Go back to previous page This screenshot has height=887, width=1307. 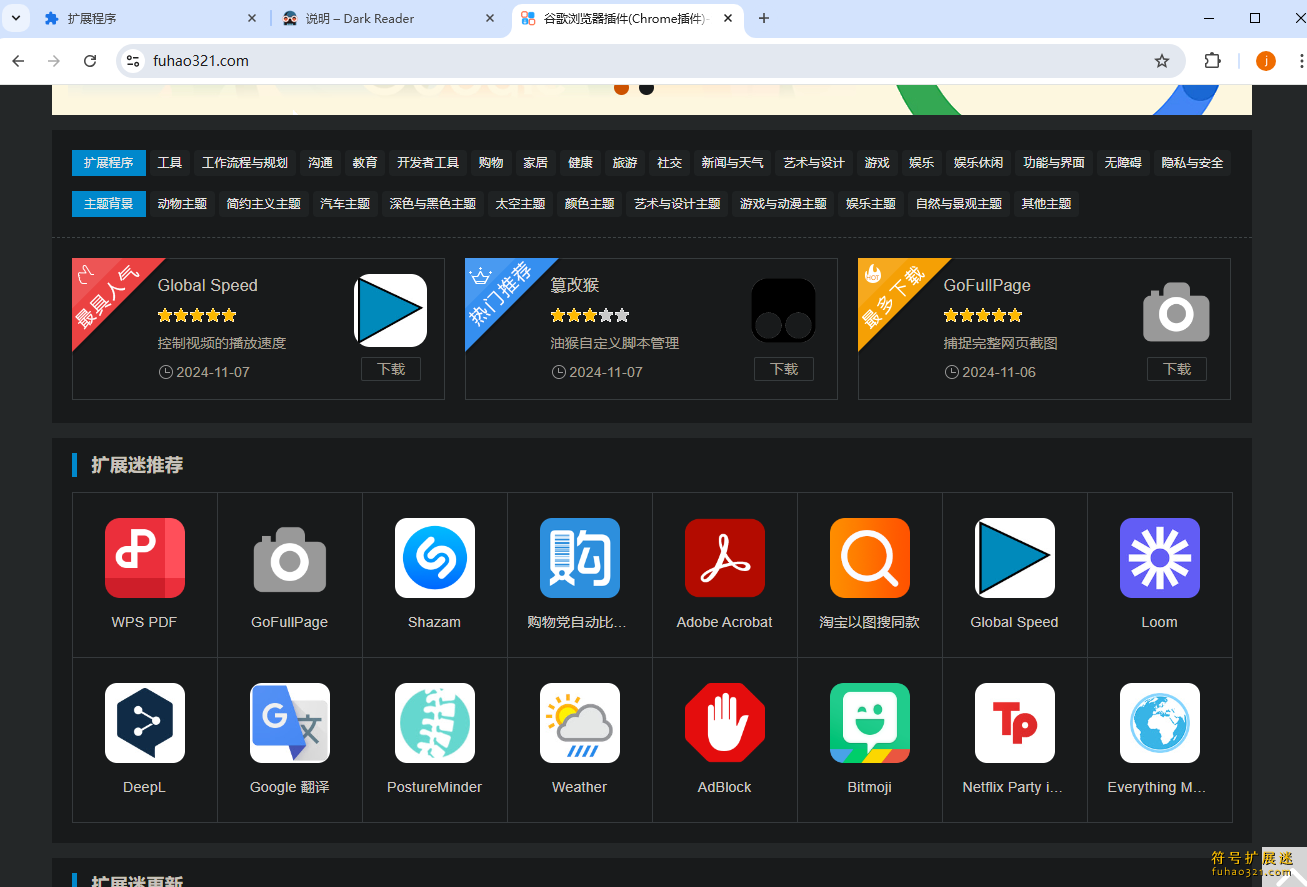pyautogui.click(x=18, y=61)
